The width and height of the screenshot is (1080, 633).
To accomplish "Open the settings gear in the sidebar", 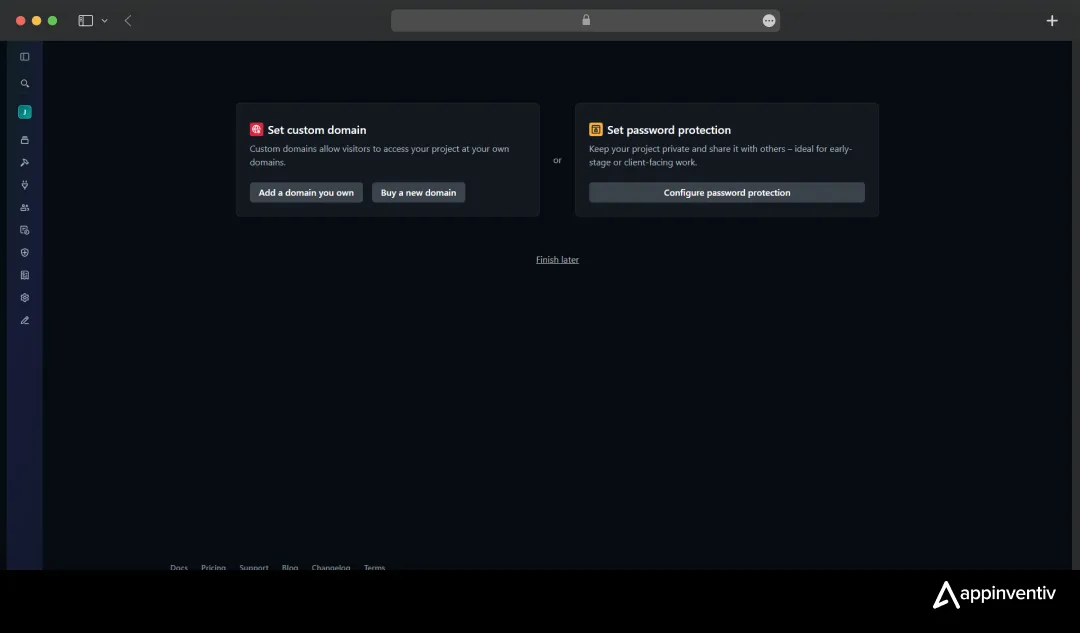I will tap(24, 297).
